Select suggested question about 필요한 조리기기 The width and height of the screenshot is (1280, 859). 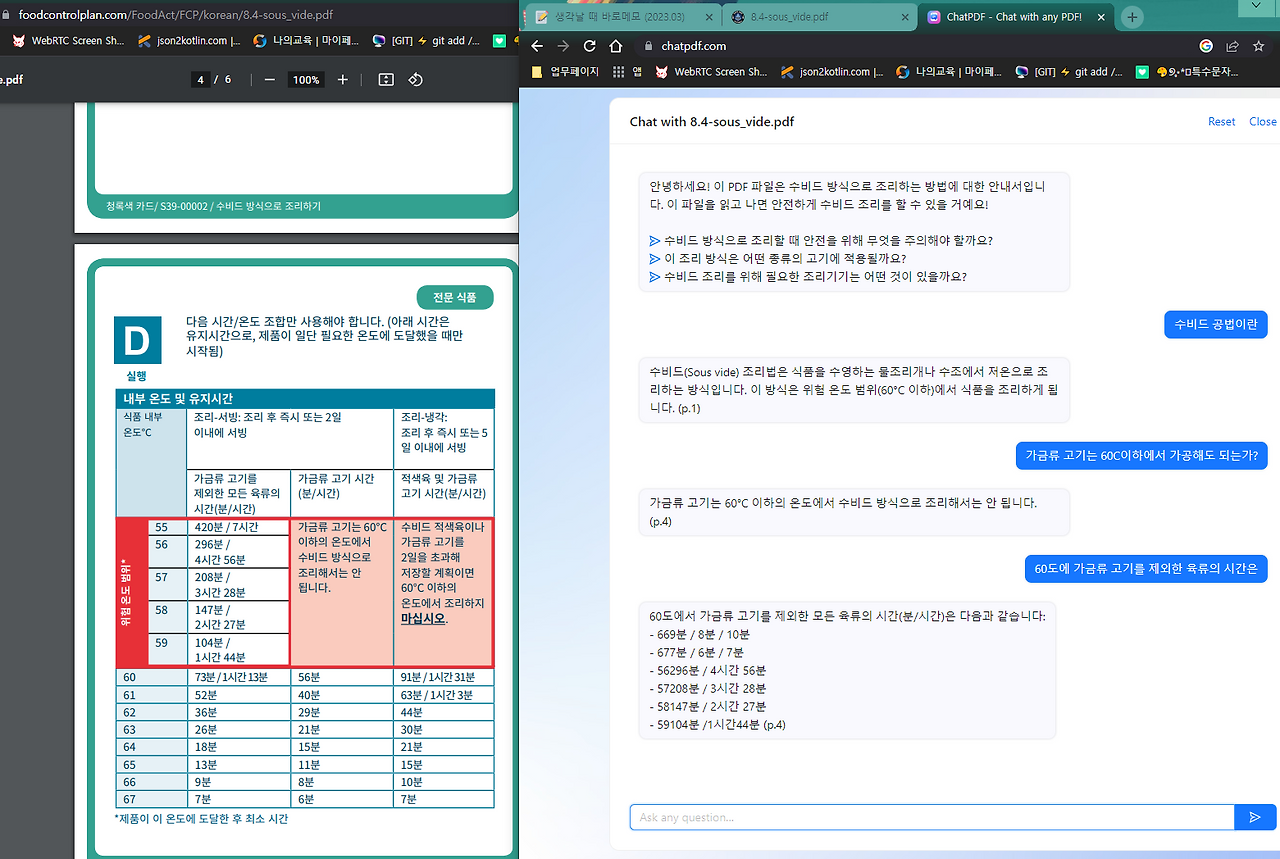point(808,276)
